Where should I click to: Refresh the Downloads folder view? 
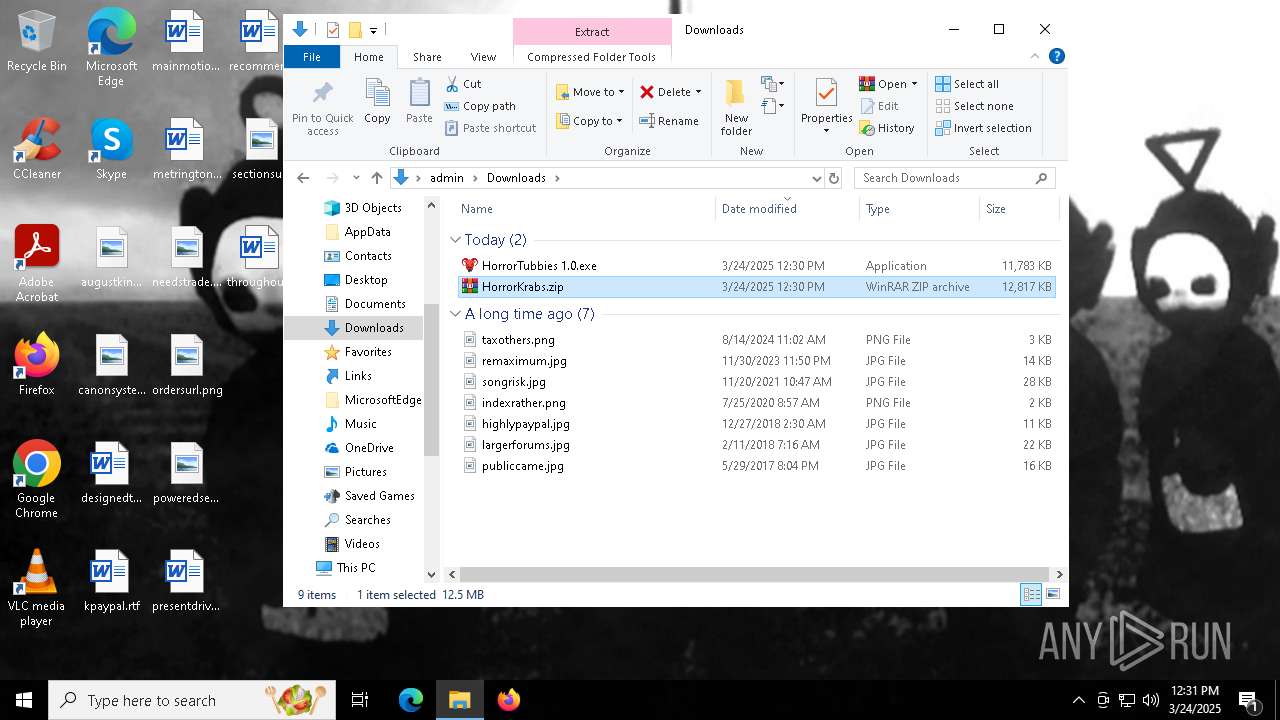(x=834, y=178)
